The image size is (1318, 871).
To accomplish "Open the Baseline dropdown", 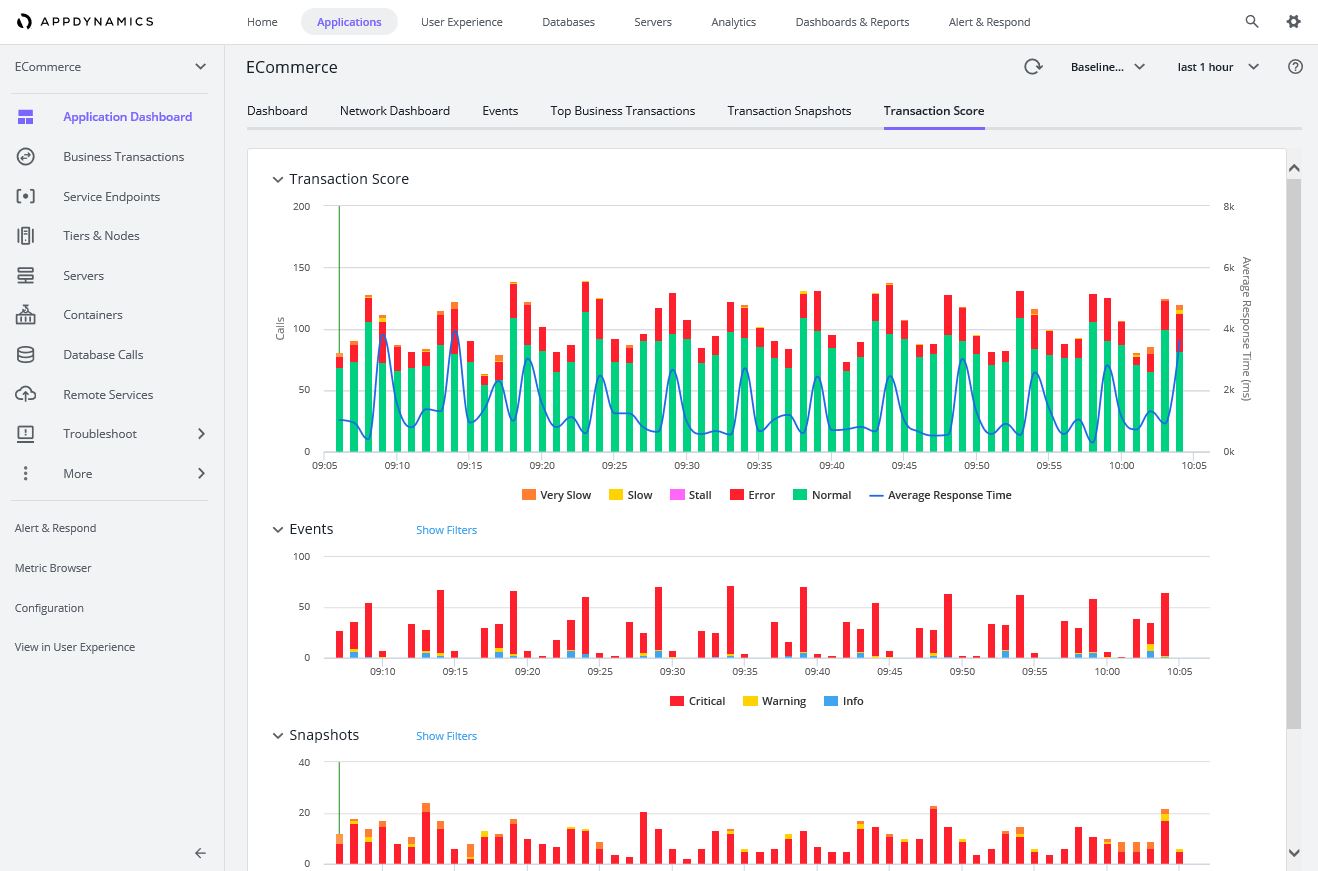I will pyautogui.click(x=1108, y=67).
